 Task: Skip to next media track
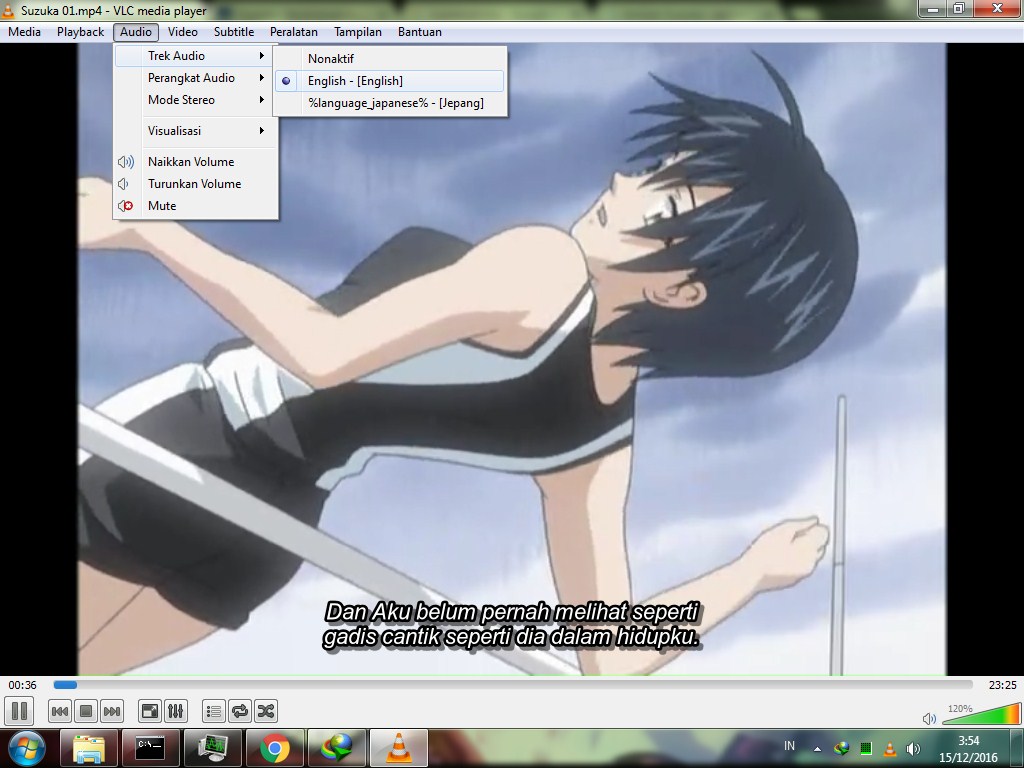click(x=112, y=711)
